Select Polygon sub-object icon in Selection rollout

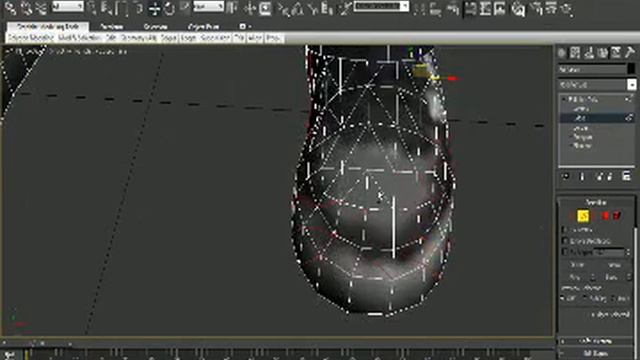(606, 216)
